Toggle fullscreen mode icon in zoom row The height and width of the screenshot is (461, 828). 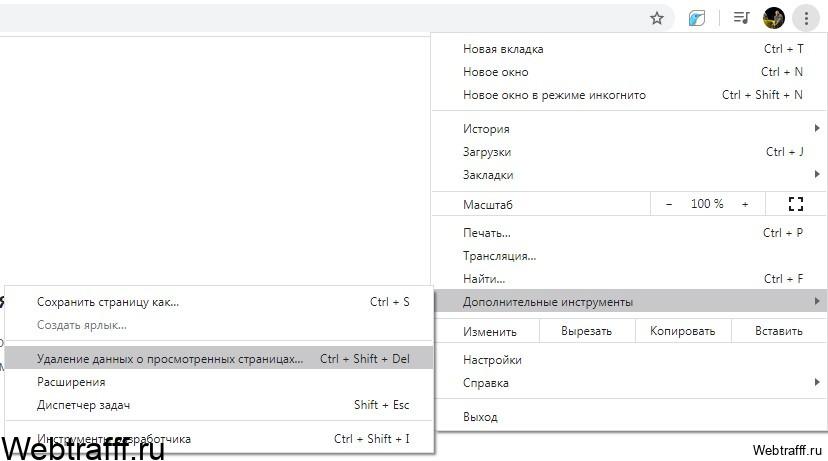[795, 204]
